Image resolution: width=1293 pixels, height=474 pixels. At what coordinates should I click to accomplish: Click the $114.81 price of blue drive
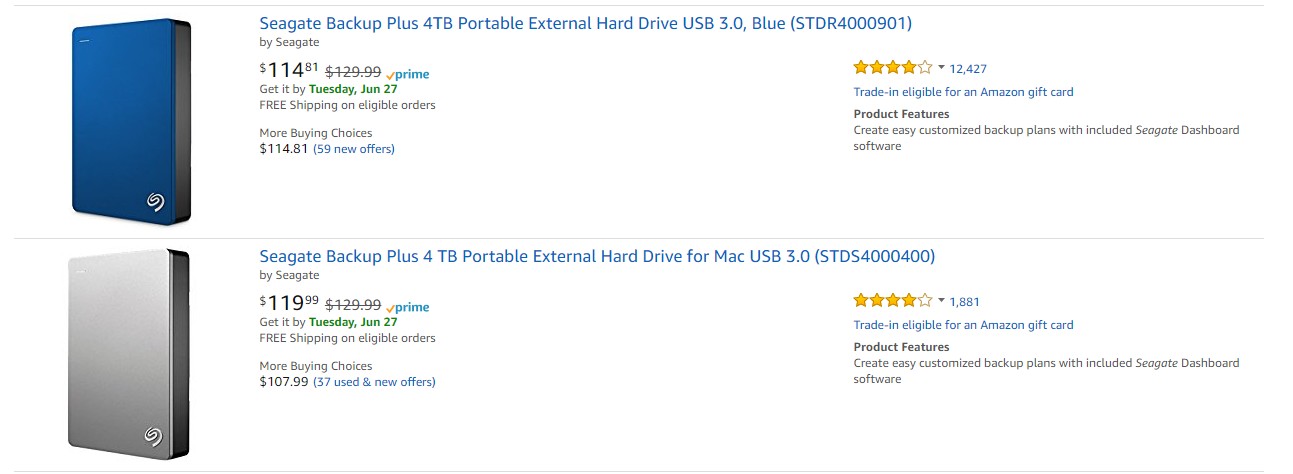point(290,70)
